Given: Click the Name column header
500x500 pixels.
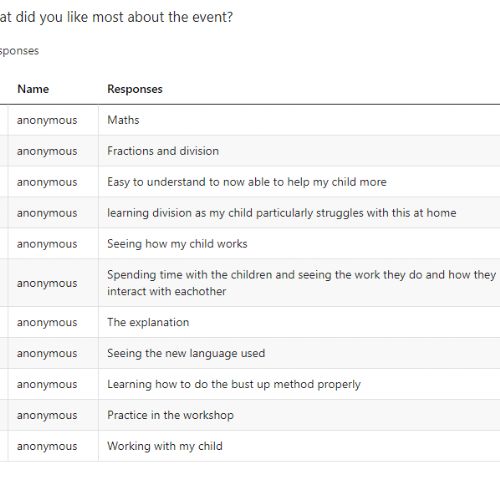Looking at the screenshot, I should (33, 89).
